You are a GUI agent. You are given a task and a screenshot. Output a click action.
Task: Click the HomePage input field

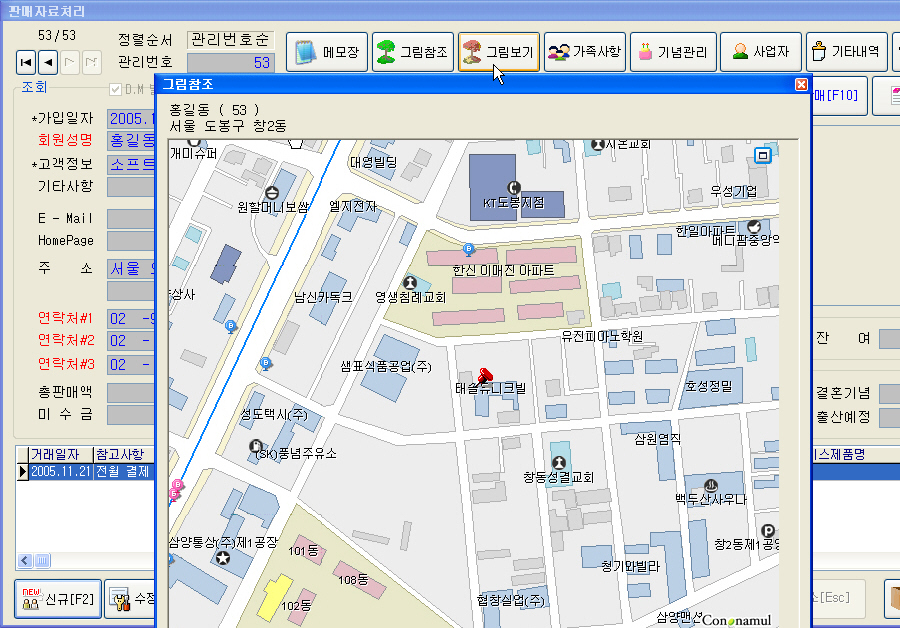tap(131, 241)
